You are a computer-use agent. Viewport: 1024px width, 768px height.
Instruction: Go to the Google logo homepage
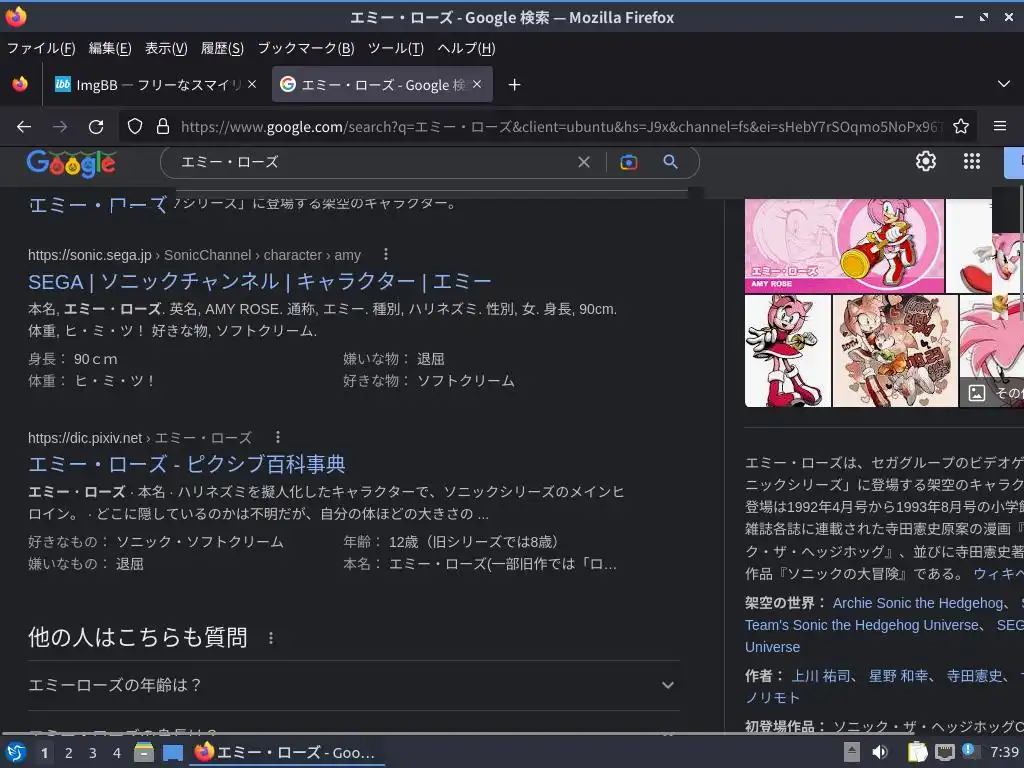coord(71,163)
